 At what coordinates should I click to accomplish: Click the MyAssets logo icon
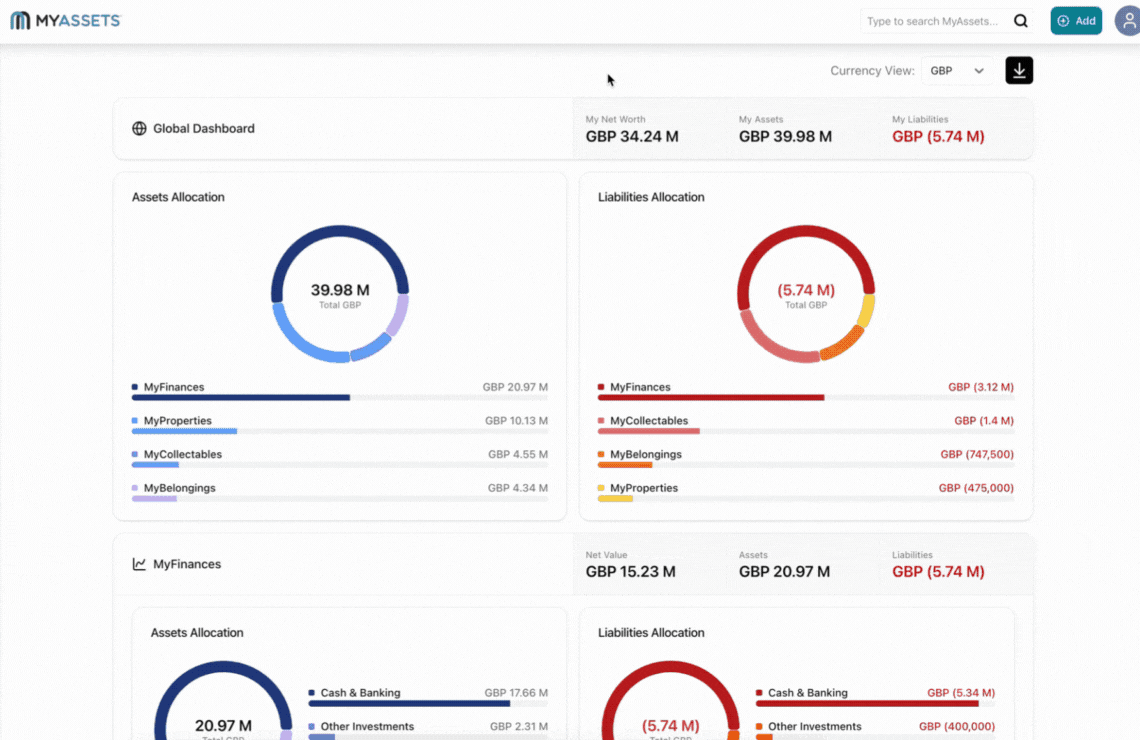[20, 21]
